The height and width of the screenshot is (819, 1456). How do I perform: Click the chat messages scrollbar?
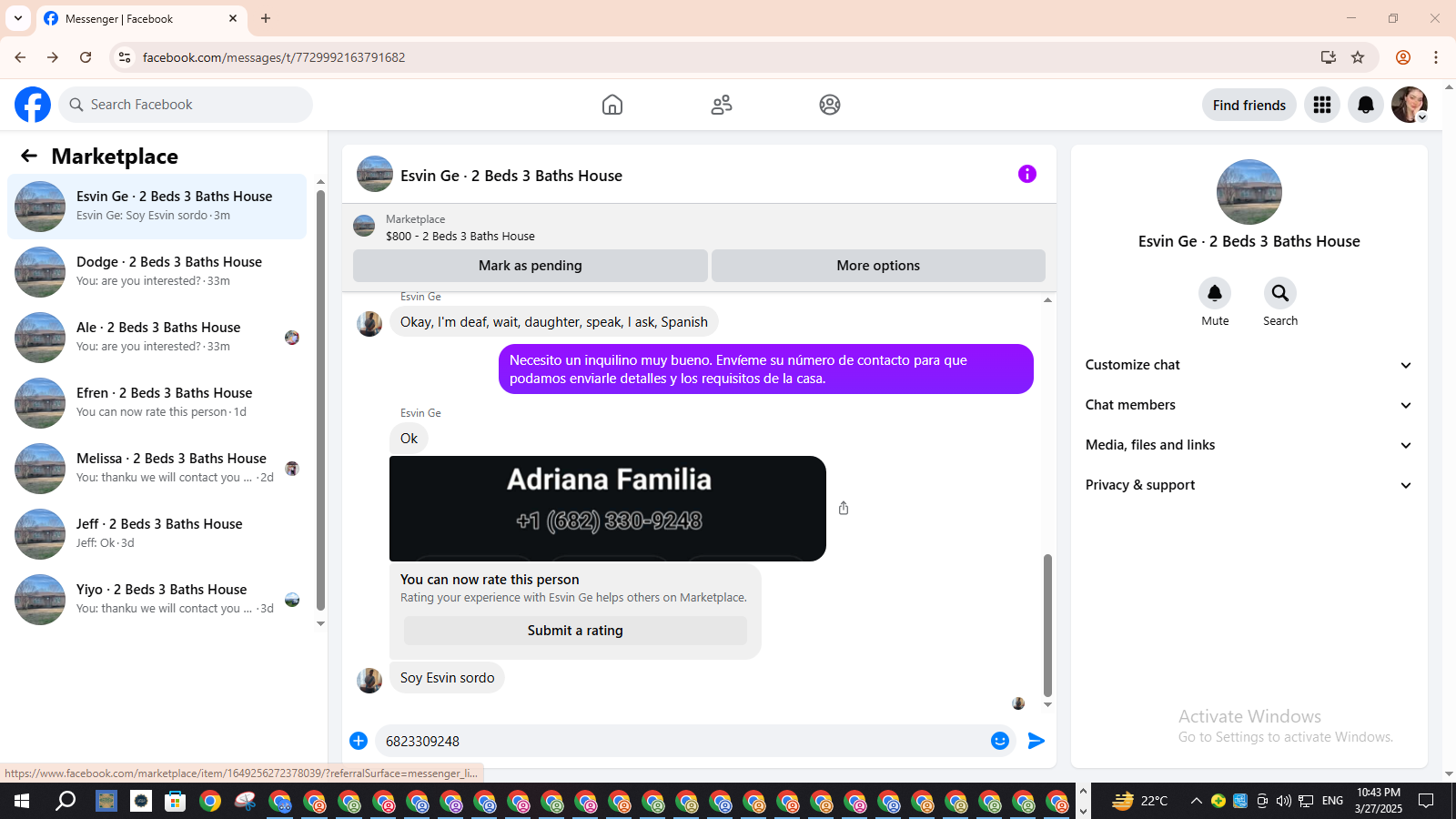1047,624
